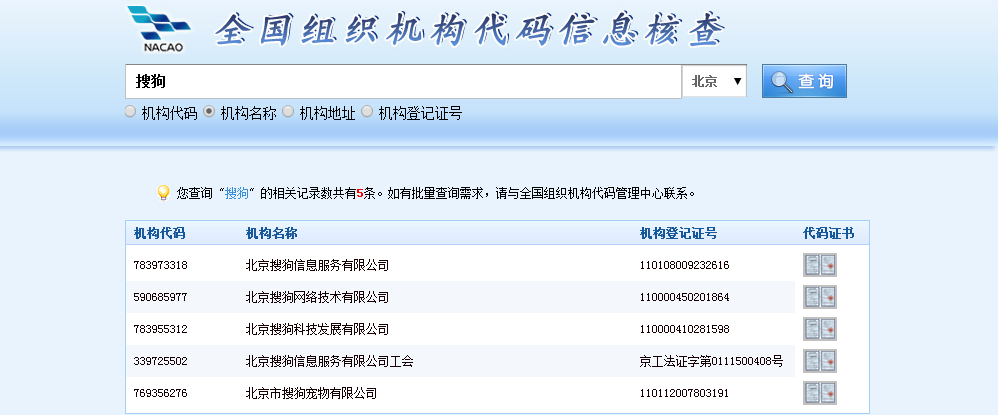Click the lightbulb tip icon

163,193
